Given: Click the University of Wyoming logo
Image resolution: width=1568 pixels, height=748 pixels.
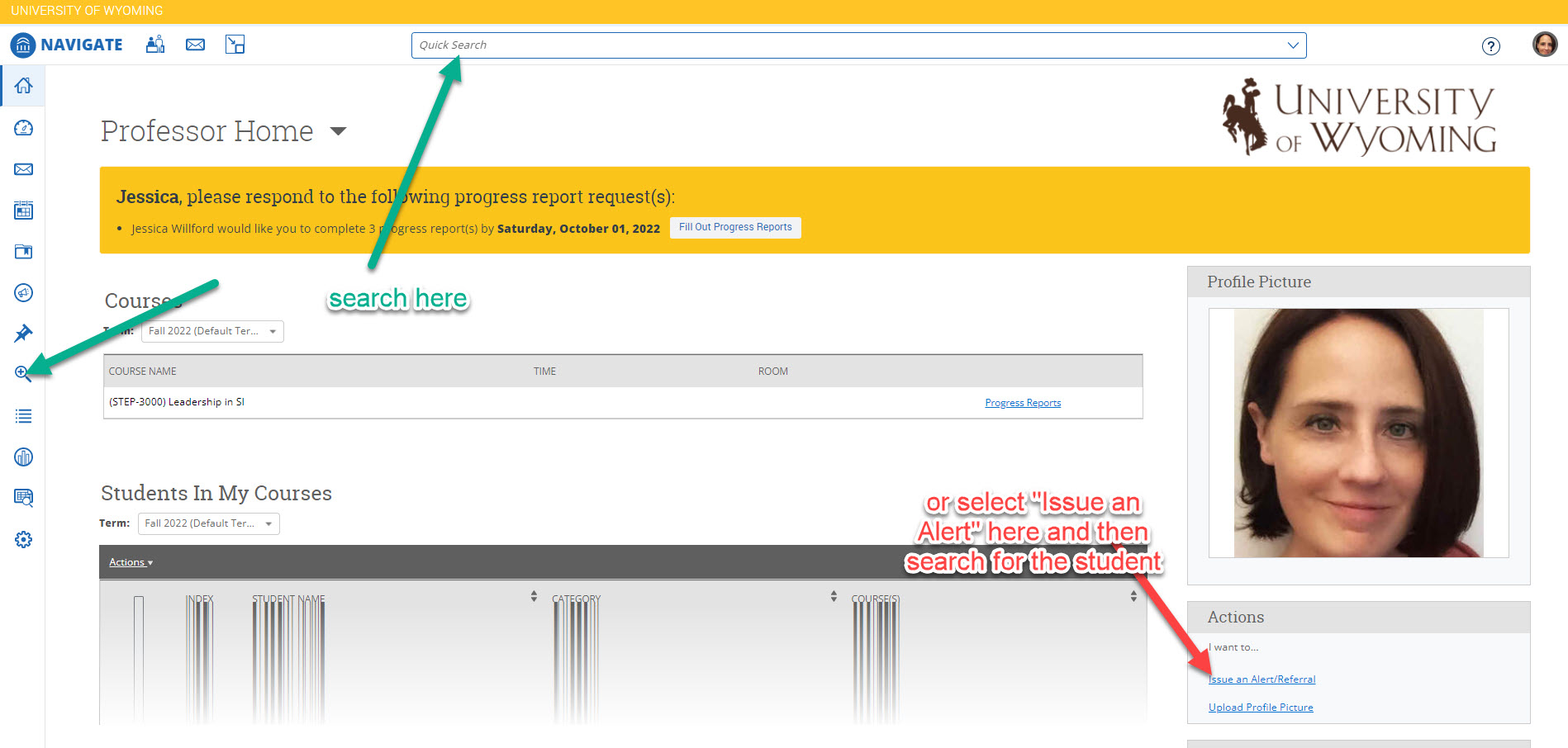Looking at the screenshot, I should [x=1360, y=117].
